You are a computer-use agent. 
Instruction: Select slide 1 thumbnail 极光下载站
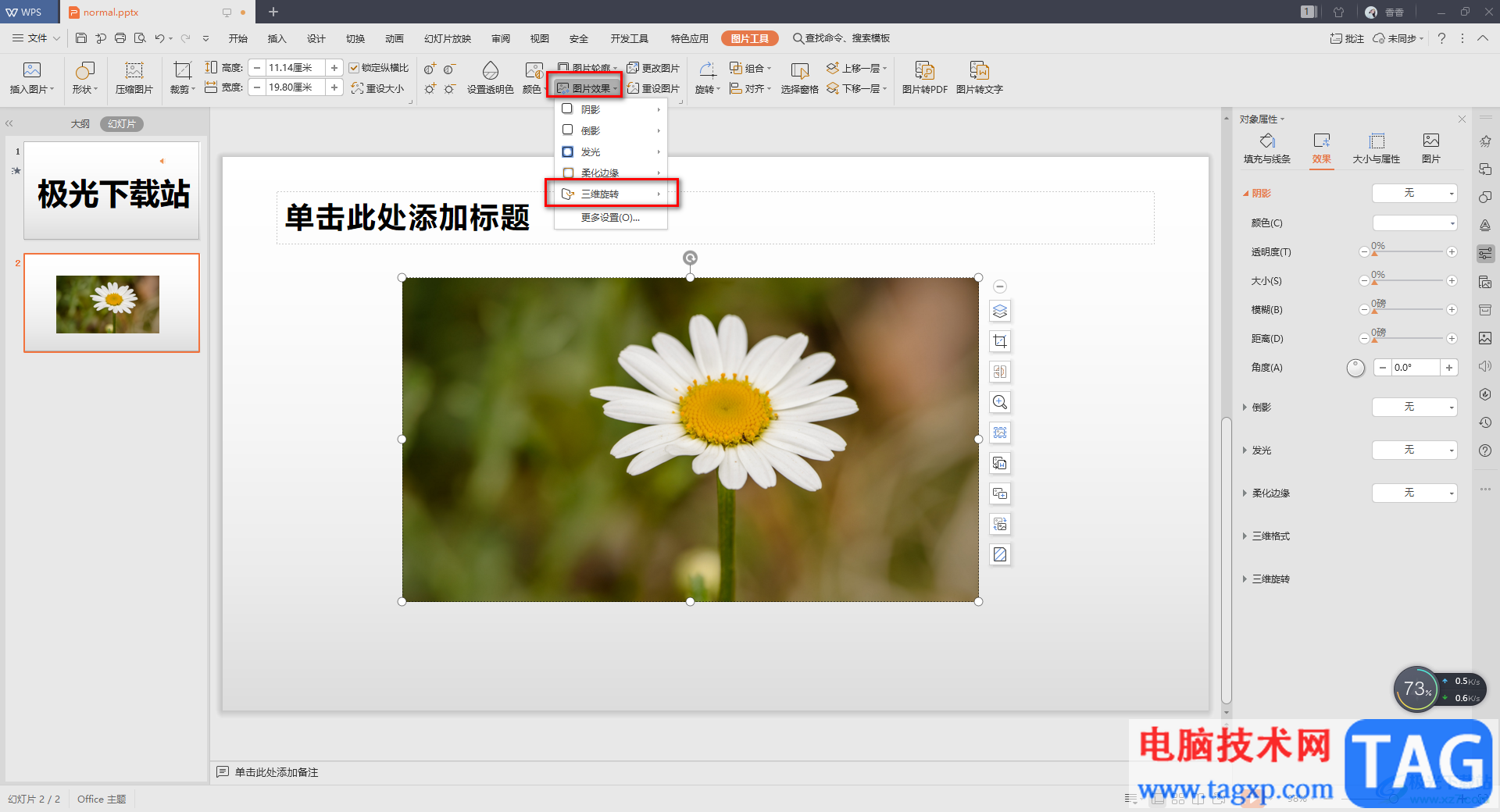[x=112, y=191]
